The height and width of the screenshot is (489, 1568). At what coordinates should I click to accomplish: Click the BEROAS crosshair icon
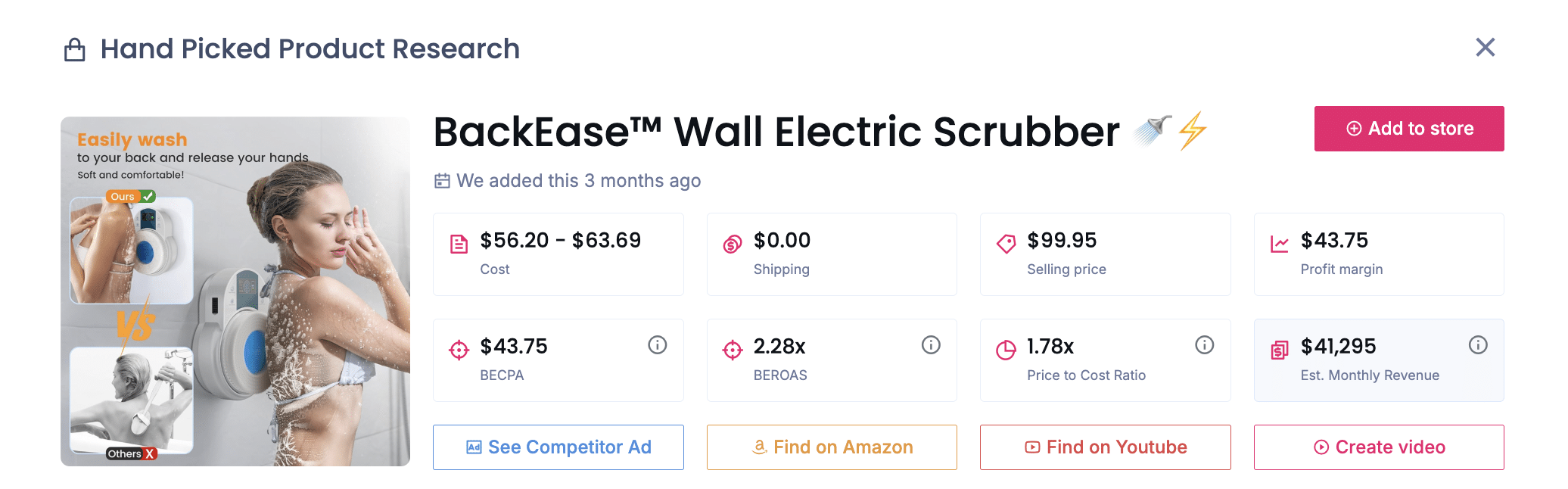[x=731, y=347]
